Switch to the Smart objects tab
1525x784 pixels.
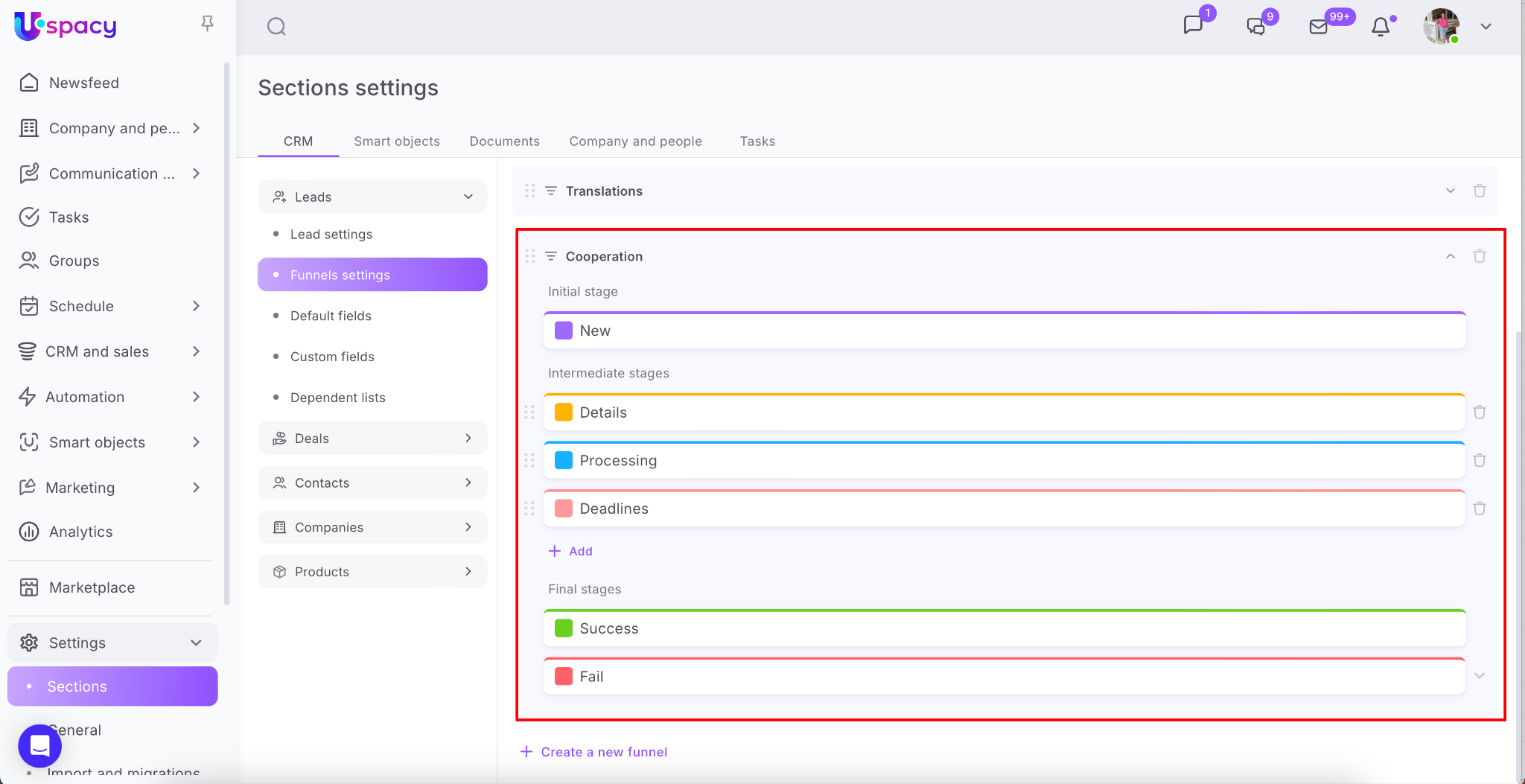click(x=396, y=141)
